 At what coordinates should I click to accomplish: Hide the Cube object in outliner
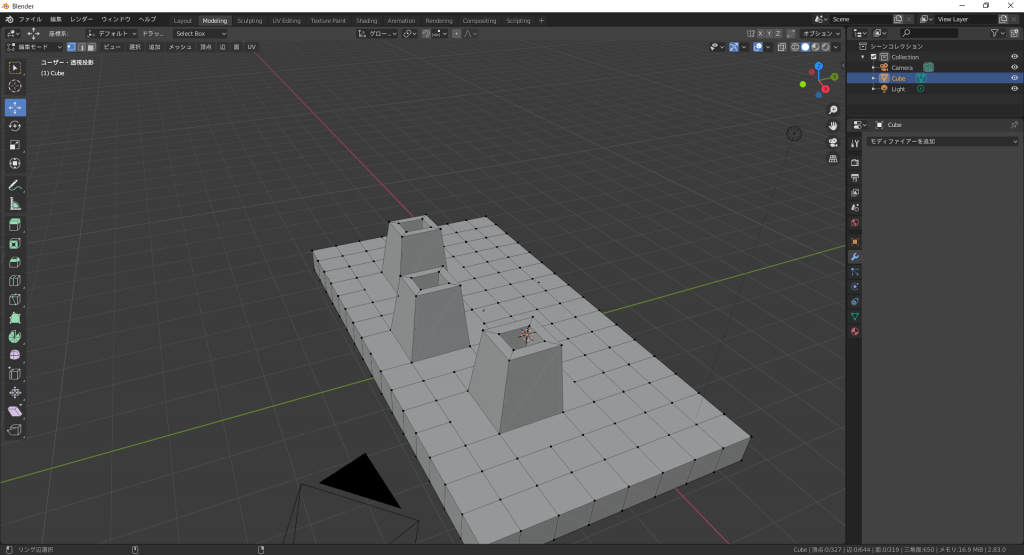tap(1014, 78)
